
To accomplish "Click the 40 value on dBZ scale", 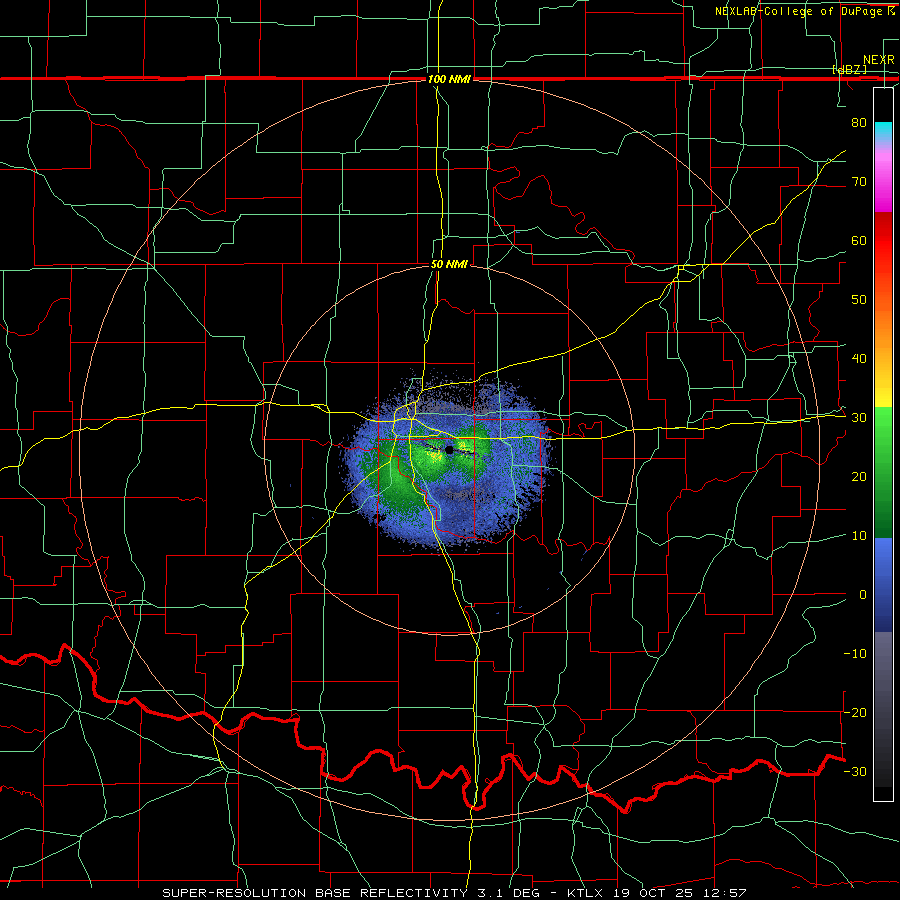I will 859,359.
